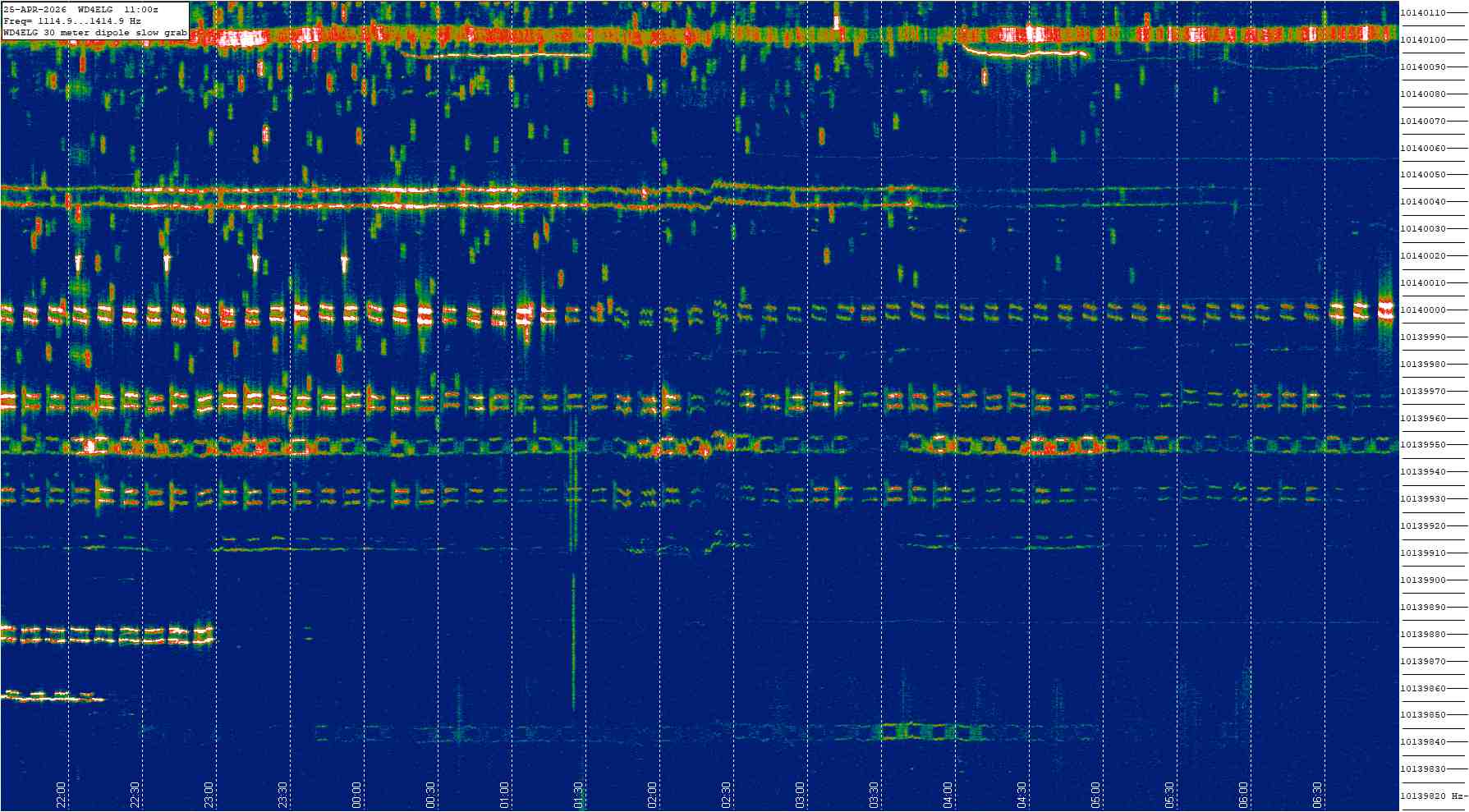Click the 10140000 frequency scale label
Screen dimensions: 1469x812
[1423, 310]
